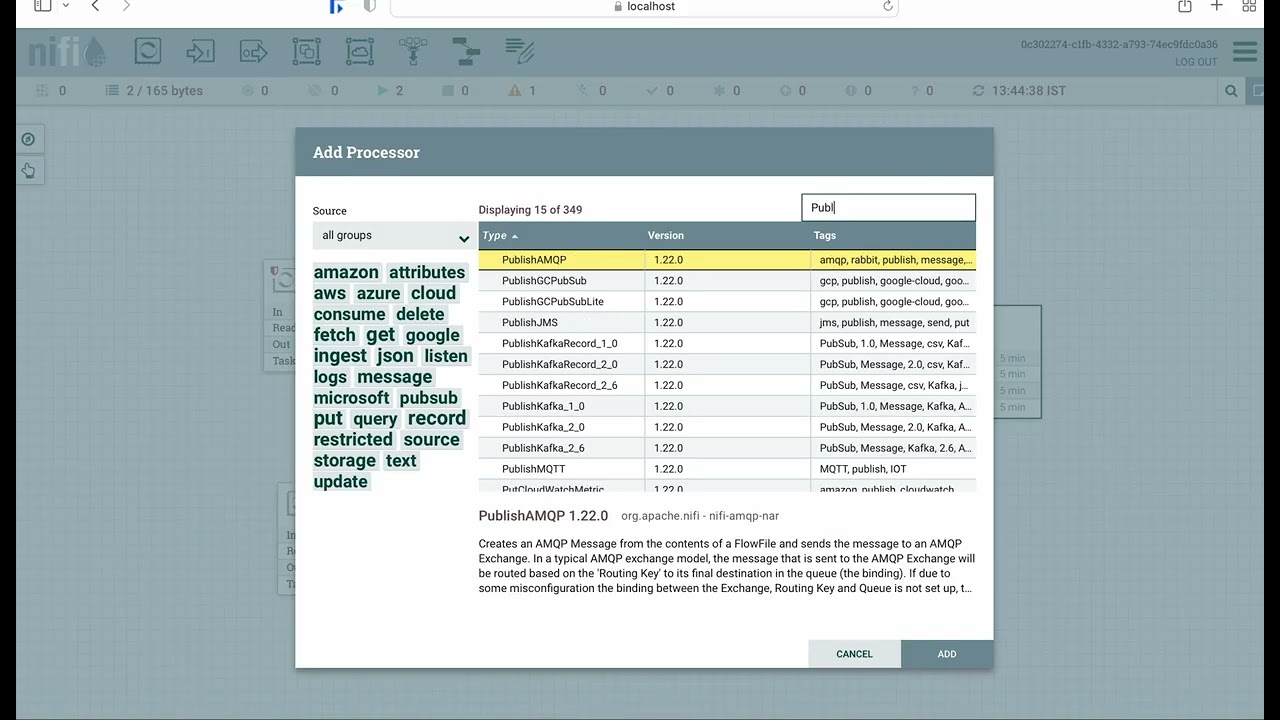Image resolution: width=1280 pixels, height=720 pixels.
Task: Open the NiFi global hamburger menu
Action: pyautogui.click(x=1245, y=52)
